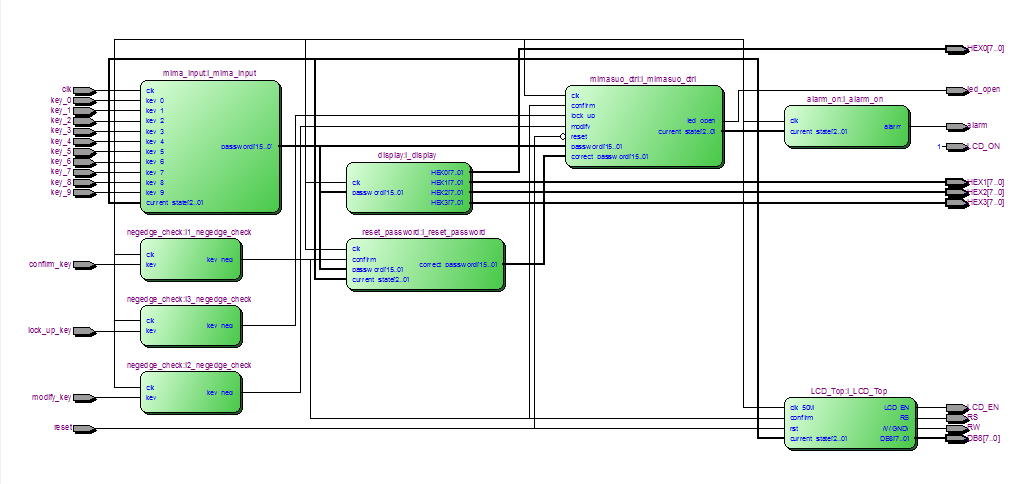Image resolution: width=1032 pixels, height=484 pixels.
Task: Select the i1_negedge_check module block
Action: [191, 259]
